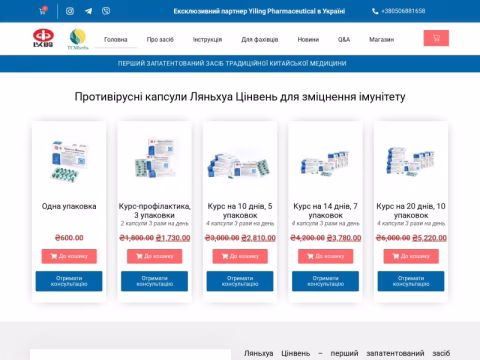
Task: Click the discounted price ₴1,730.00
Action: 173,238
